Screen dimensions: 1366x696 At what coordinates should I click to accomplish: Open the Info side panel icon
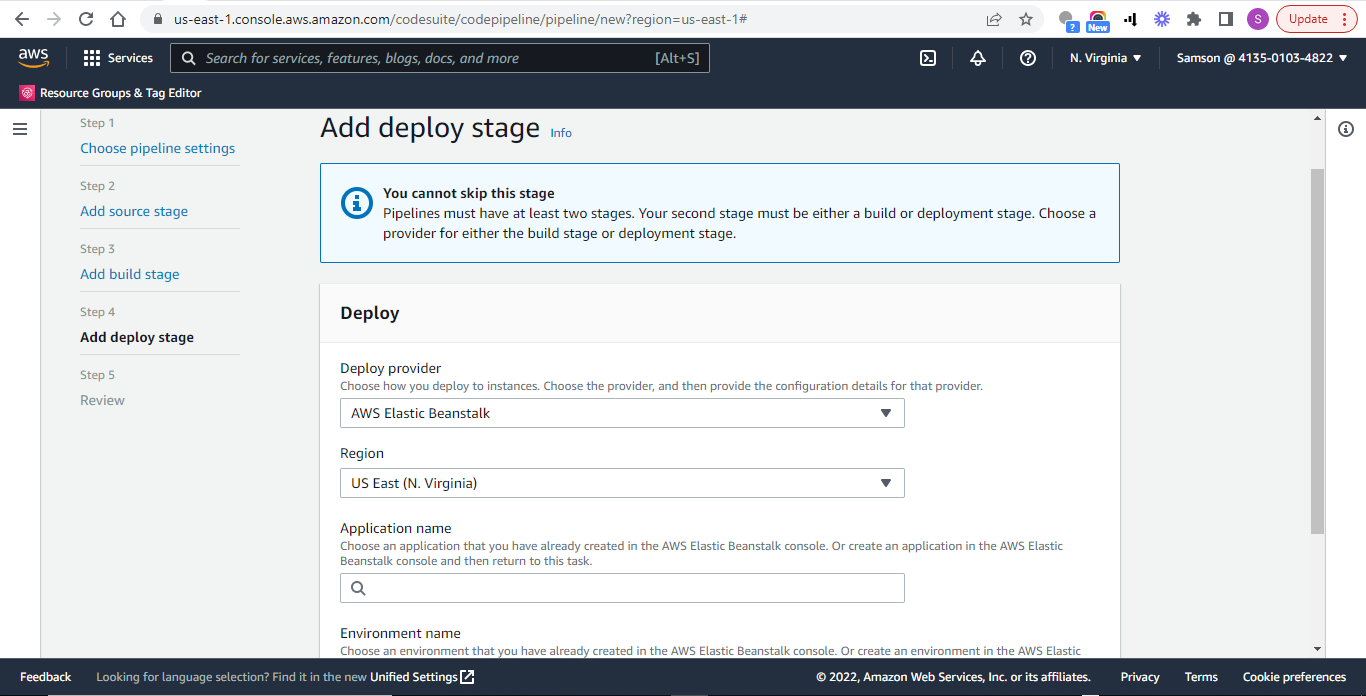[1345, 129]
